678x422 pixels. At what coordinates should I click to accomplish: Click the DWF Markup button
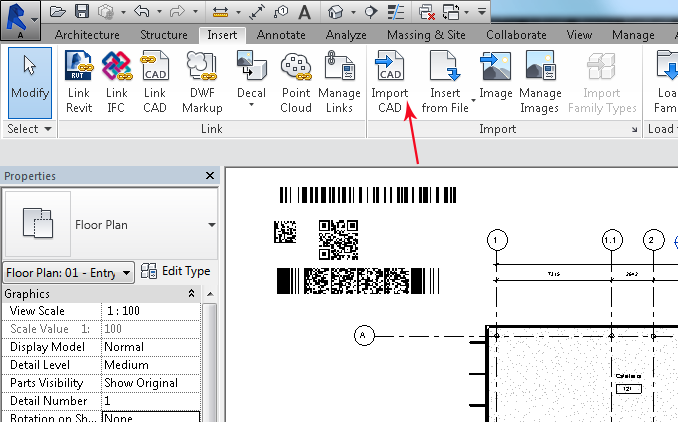tap(202, 82)
